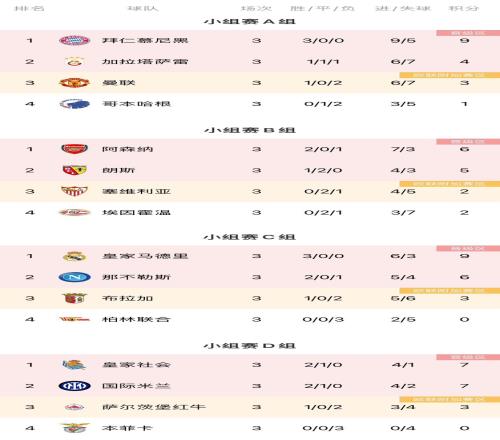Screen dimensions: 500x440
Task: Click the 球队 column header
Action: click(143, 8)
